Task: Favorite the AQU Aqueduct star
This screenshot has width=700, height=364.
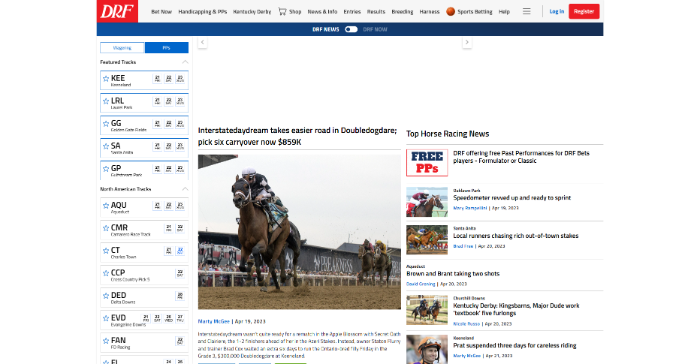Action: (x=106, y=206)
